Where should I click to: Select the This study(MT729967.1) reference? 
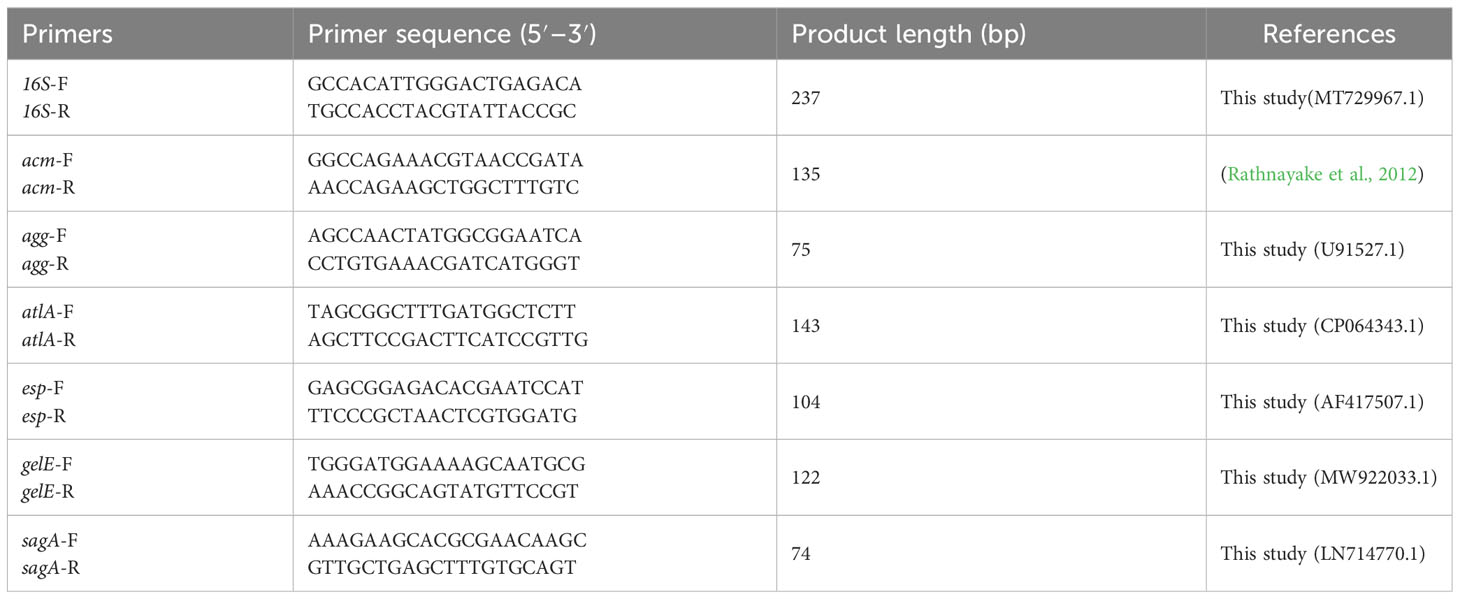1320,98
